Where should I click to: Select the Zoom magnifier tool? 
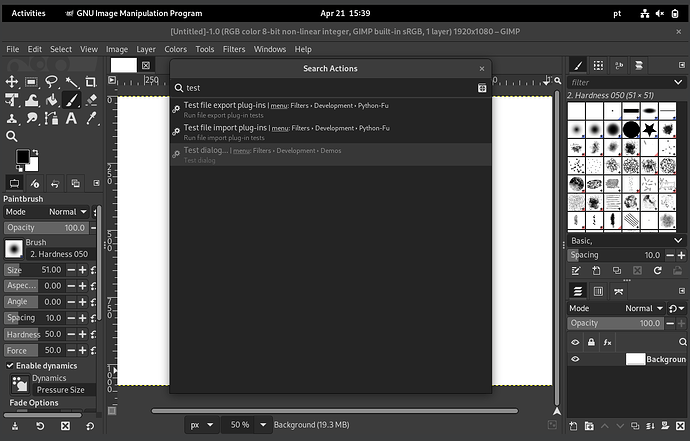pos(11,136)
